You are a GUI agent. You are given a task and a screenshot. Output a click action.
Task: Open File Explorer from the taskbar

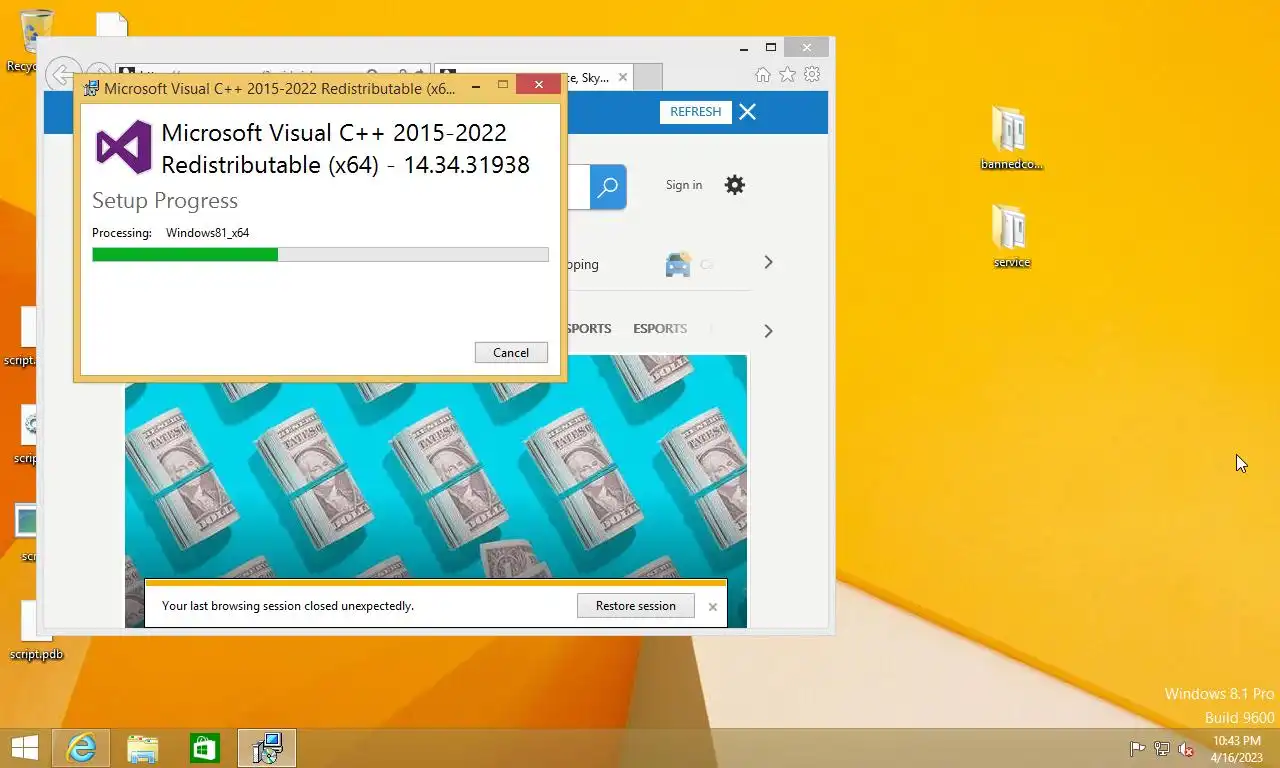[143, 748]
